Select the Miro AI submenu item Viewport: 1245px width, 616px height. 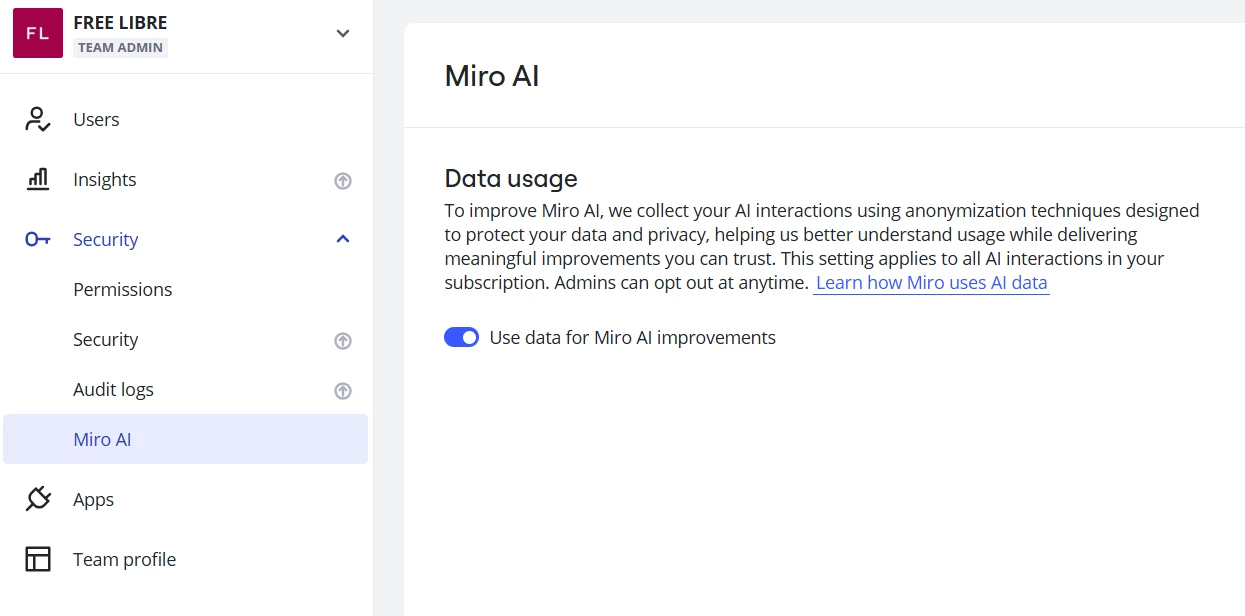tap(186, 440)
